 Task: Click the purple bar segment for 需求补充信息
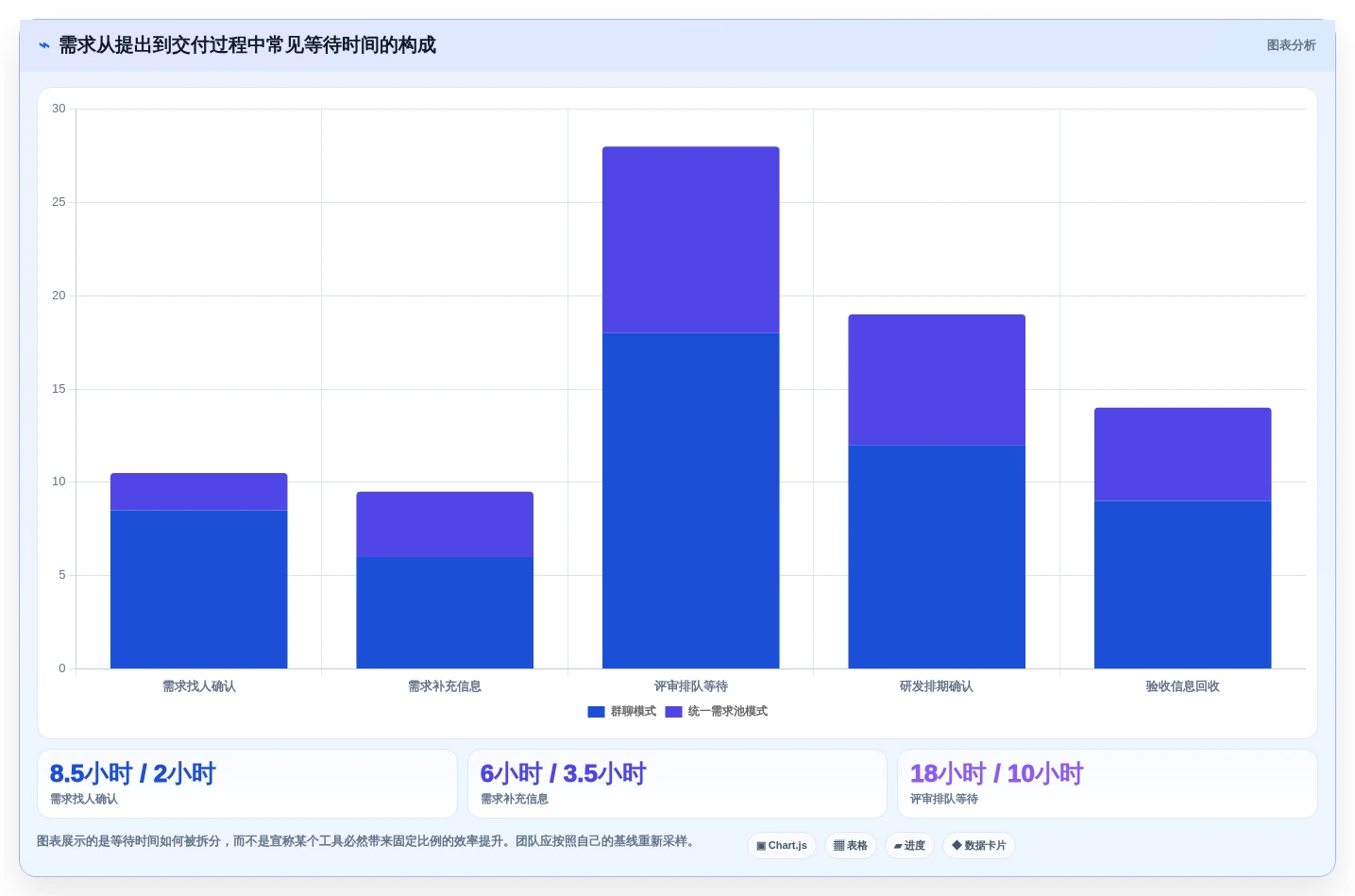click(x=445, y=524)
